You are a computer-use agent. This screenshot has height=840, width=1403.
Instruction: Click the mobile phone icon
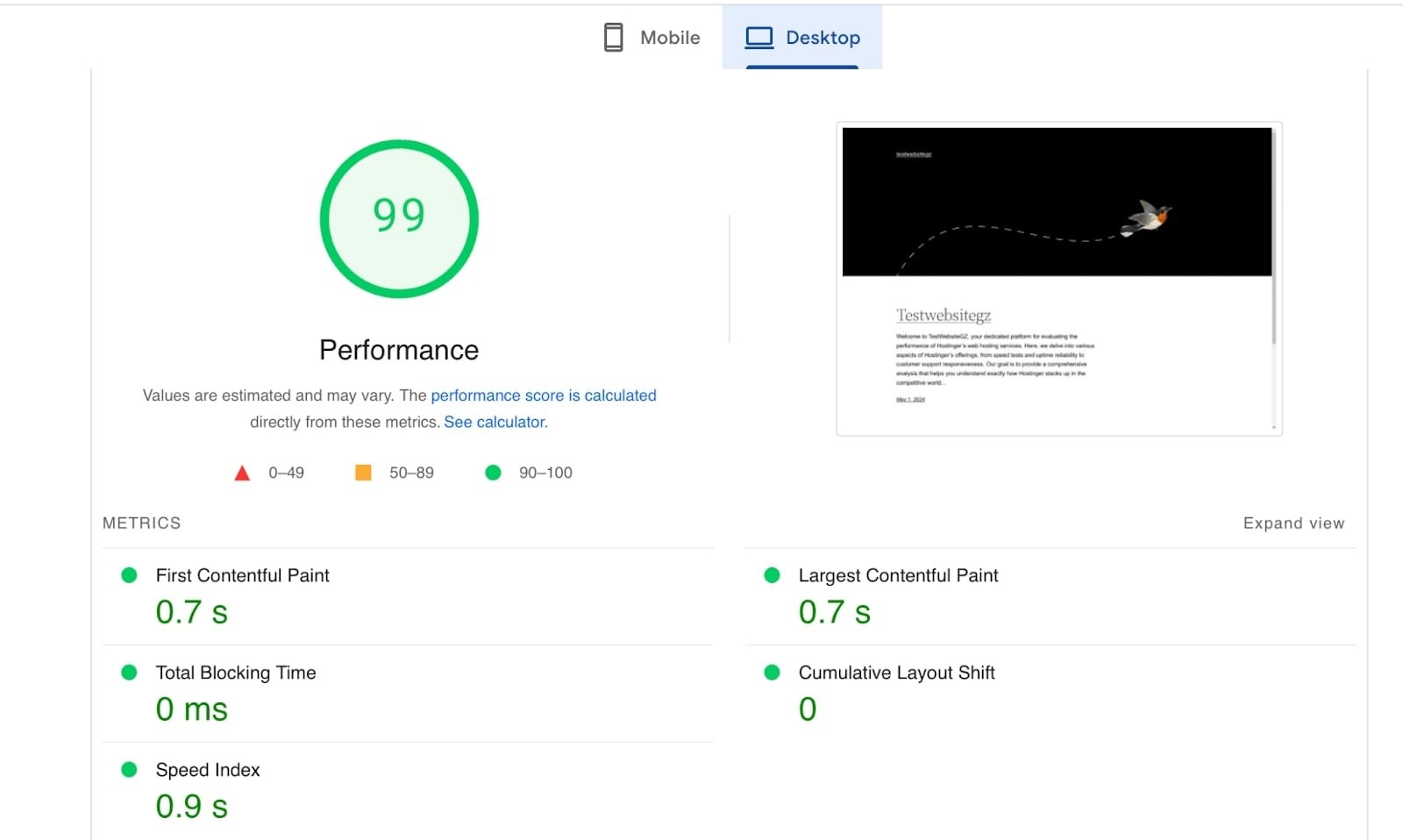click(x=614, y=38)
